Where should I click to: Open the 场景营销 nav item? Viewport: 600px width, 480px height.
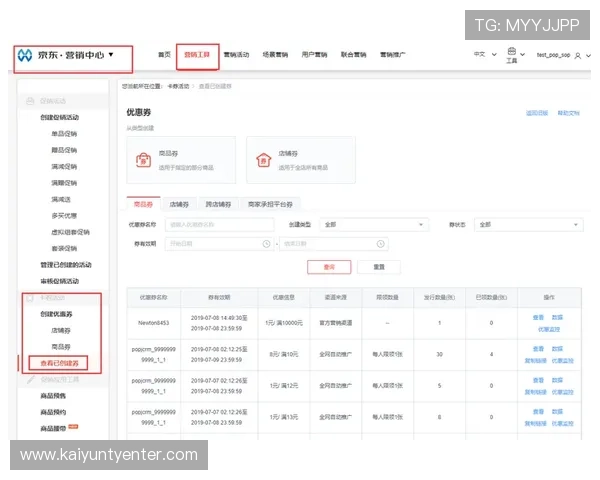coord(275,55)
